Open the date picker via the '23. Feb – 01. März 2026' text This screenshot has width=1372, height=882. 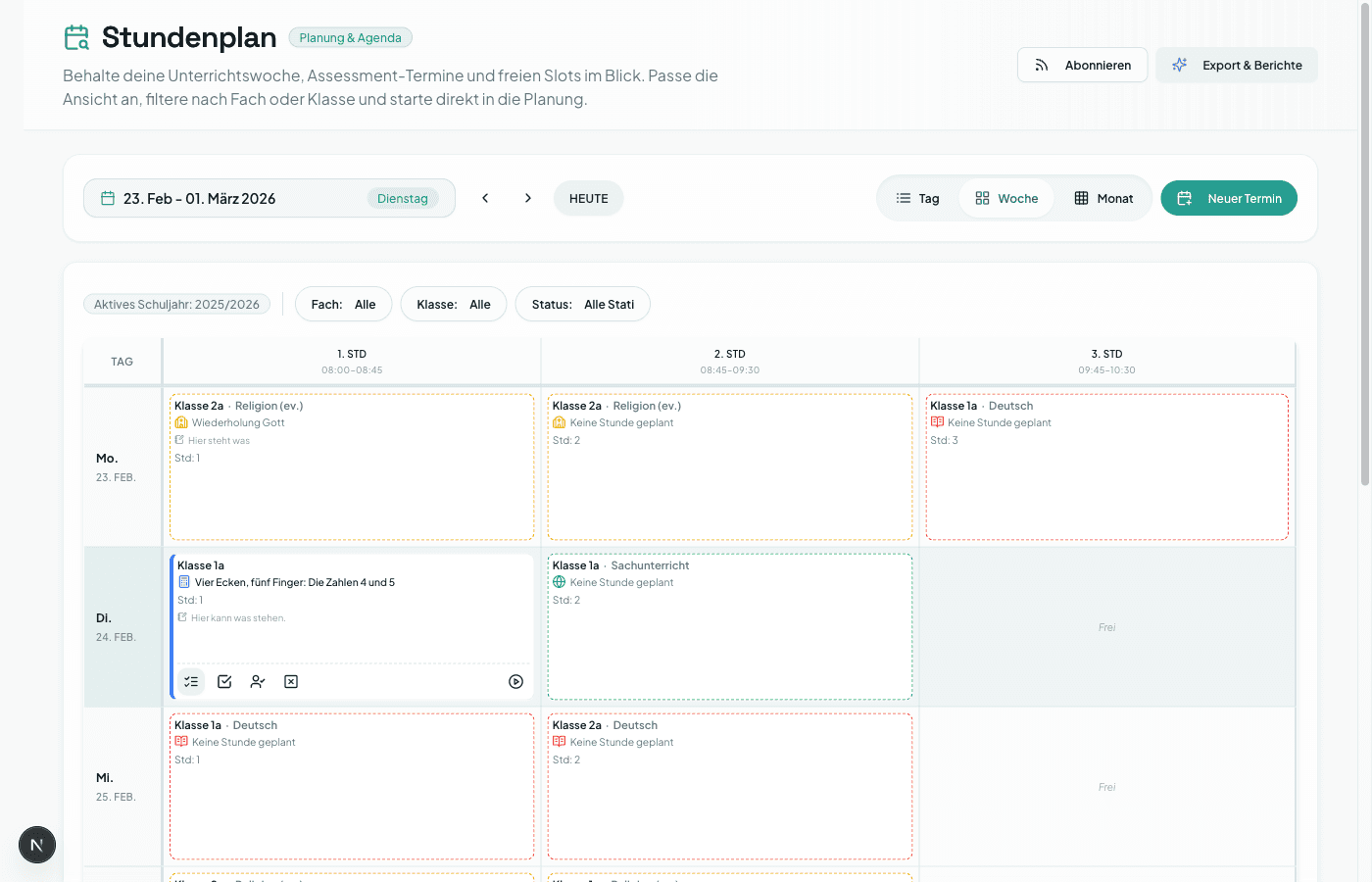(x=200, y=199)
